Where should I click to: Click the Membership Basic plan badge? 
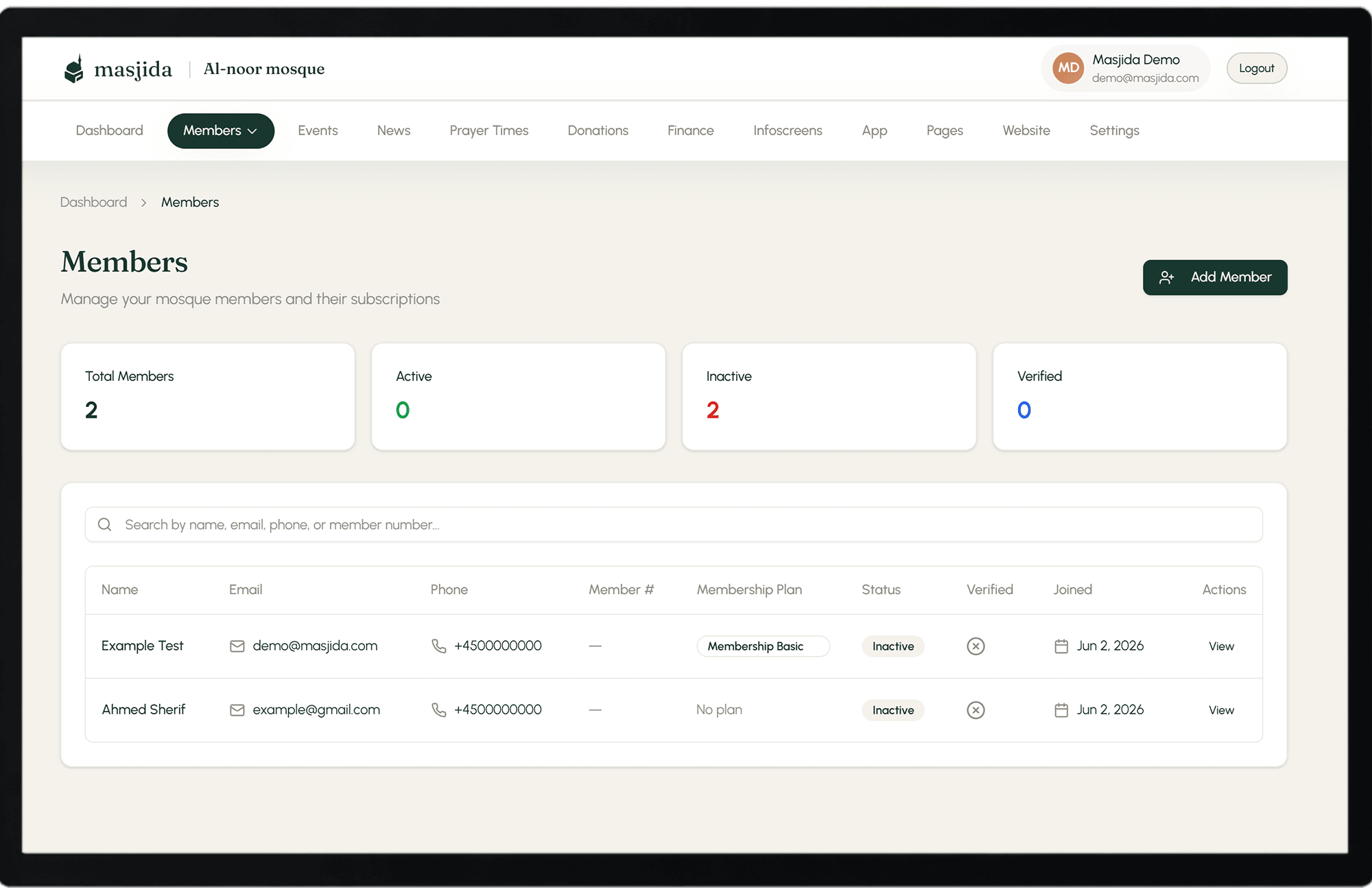click(x=763, y=646)
